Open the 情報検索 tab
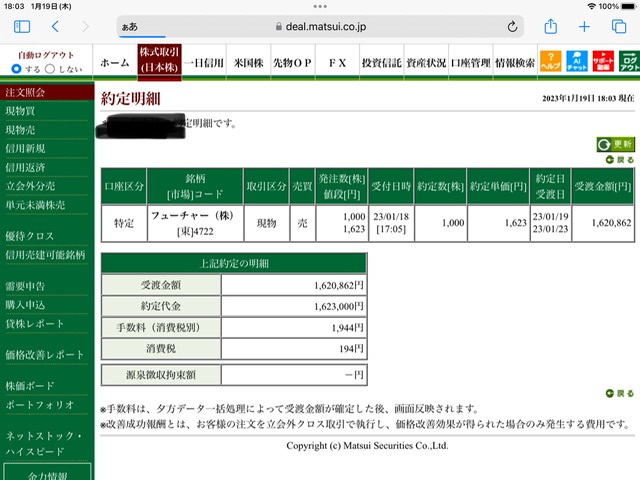640x480 pixels. (x=515, y=63)
